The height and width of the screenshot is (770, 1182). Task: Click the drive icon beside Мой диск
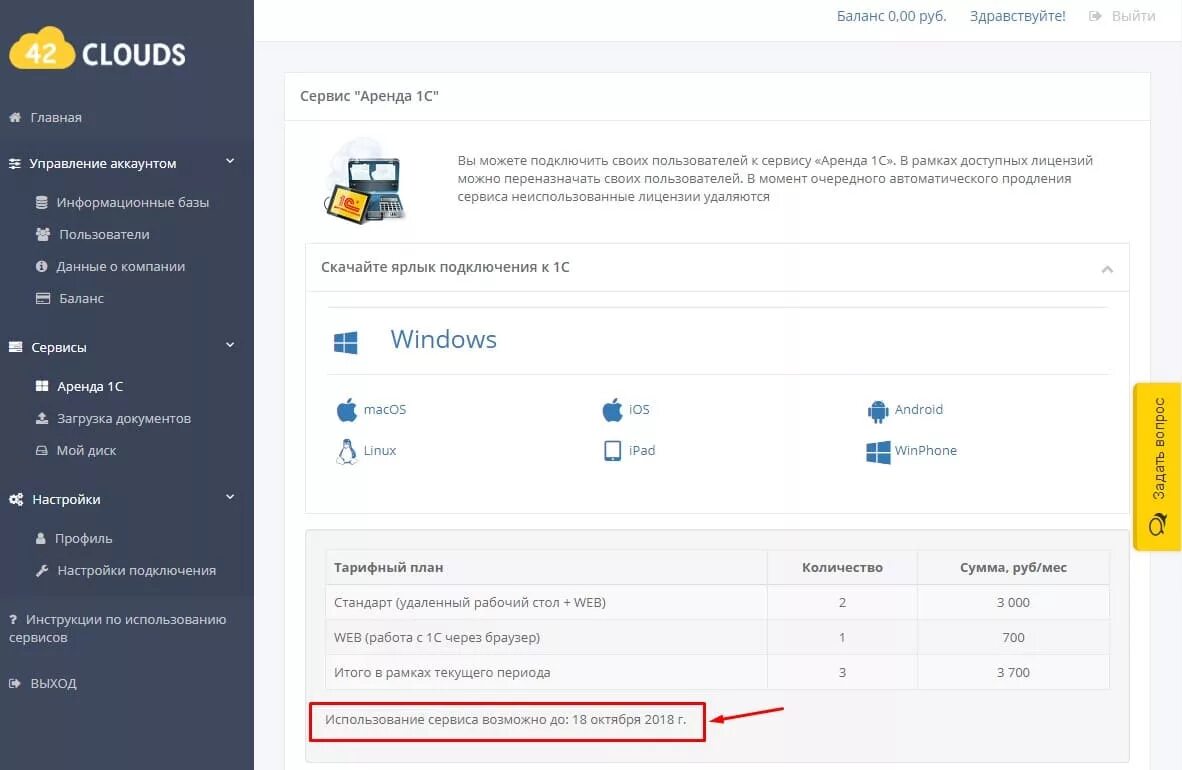[x=42, y=450]
